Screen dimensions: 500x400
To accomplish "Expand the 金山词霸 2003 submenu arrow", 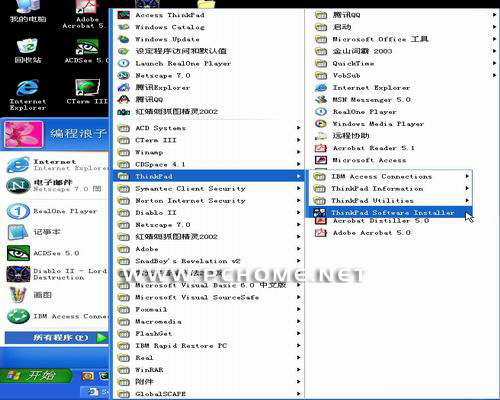I will [495, 51].
